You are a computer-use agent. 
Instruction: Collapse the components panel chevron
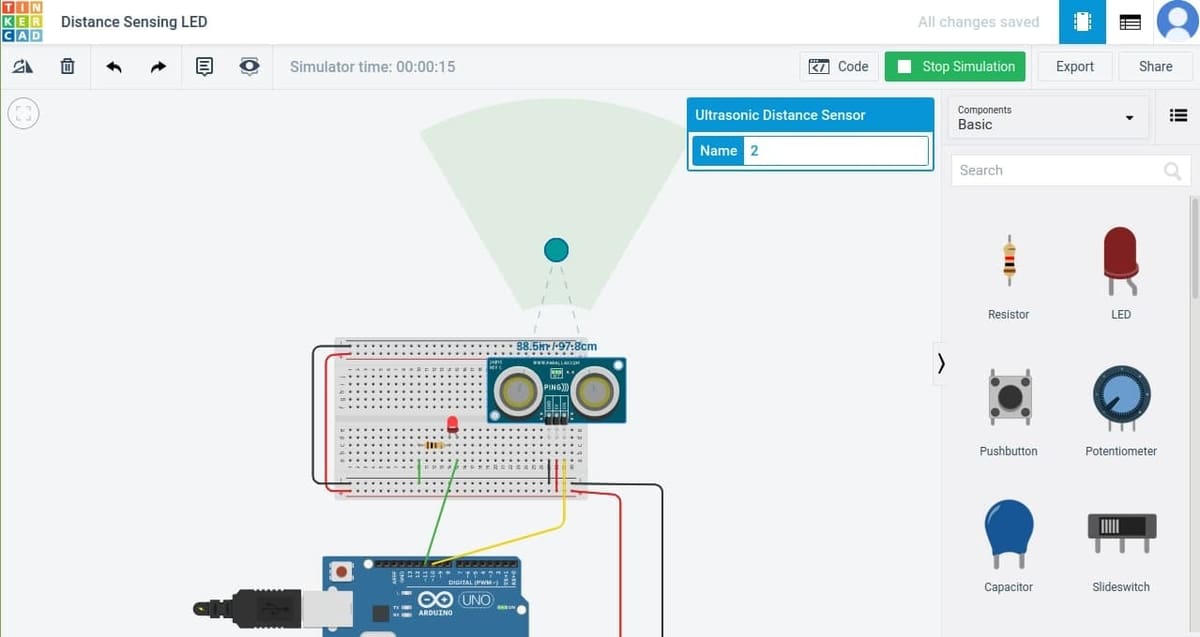pyautogui.click(x=940, y=364)
